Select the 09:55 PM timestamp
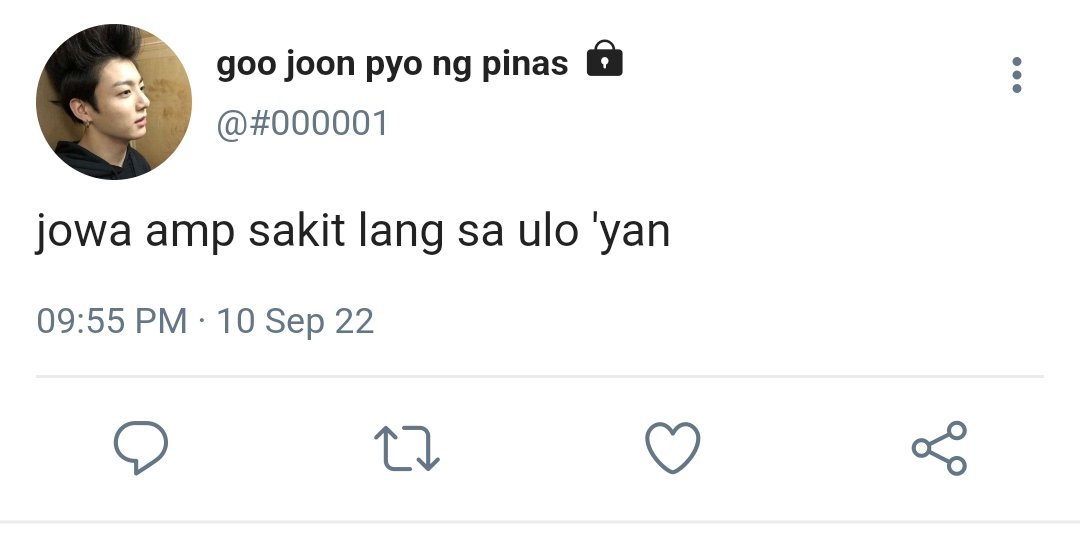Viewport: 1080px width, 540px height. (x=112, y=321)
